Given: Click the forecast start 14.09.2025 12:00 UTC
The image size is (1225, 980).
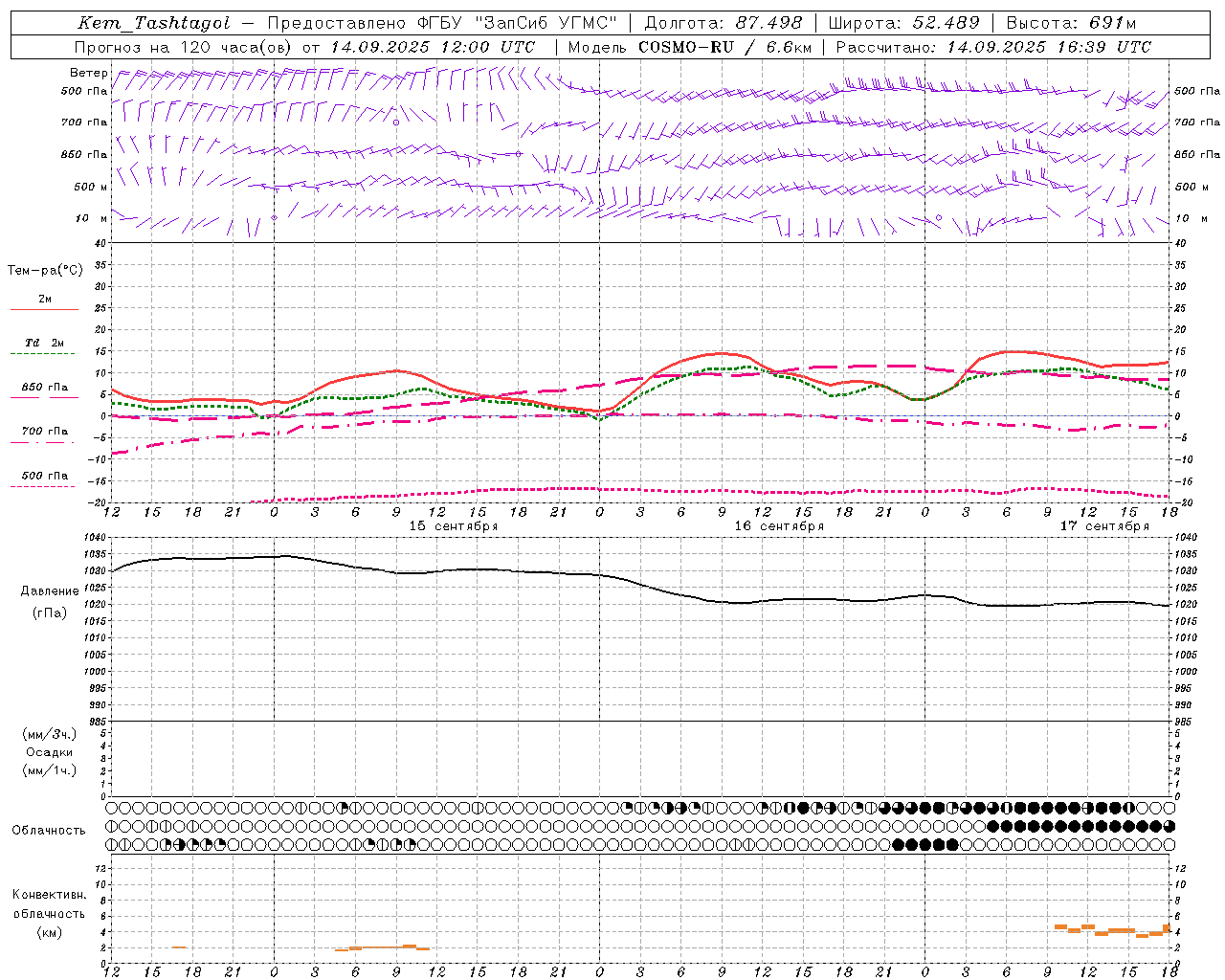Looking at the screenshot, I should tap(433, 47).
